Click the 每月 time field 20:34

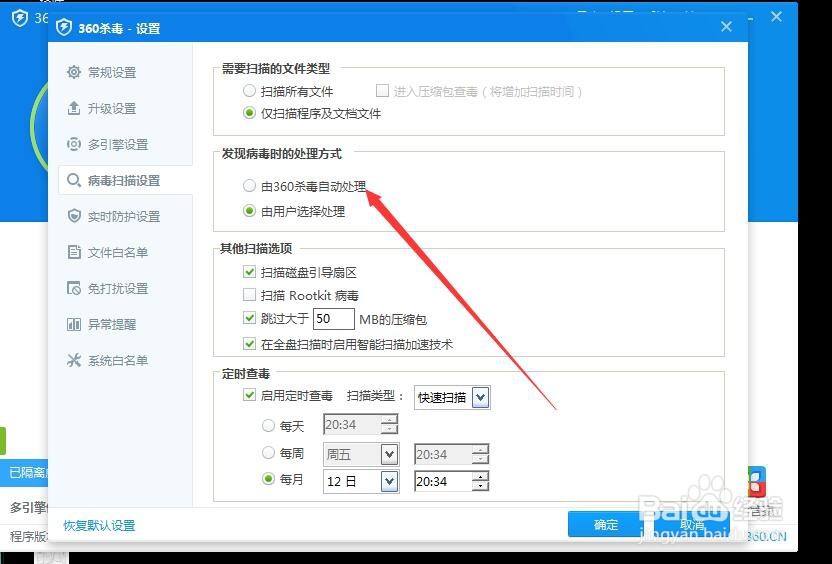443,482
